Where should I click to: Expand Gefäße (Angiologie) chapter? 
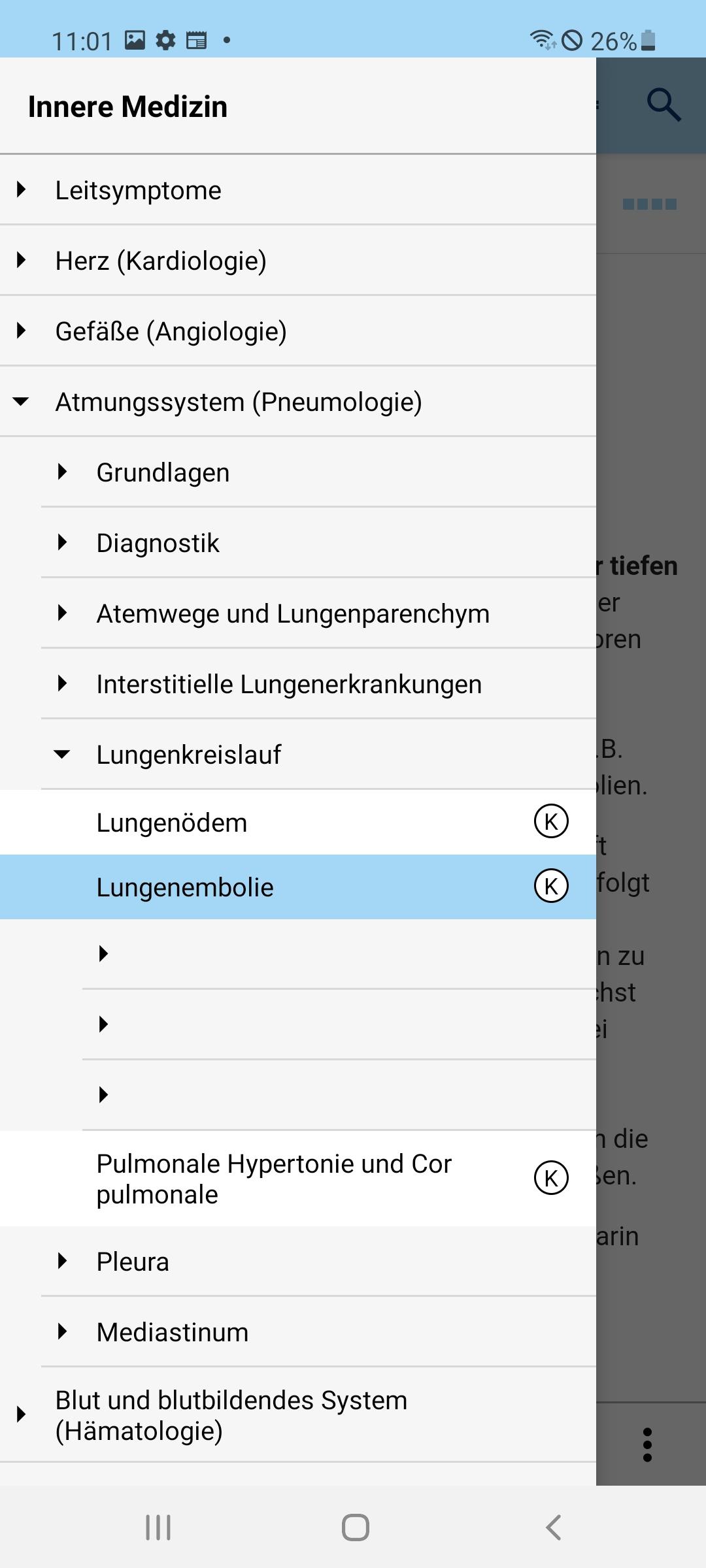click(x=298, y=331)
